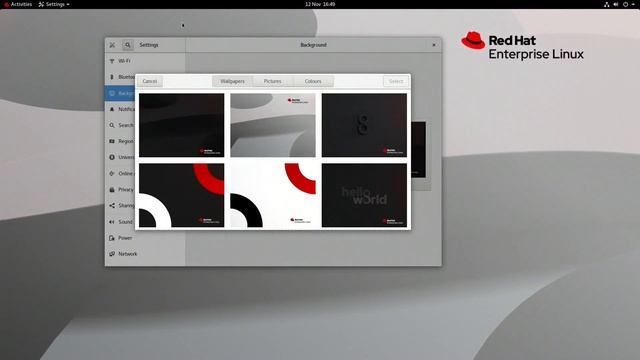The width and height of the screenshot is (640, 360).
Task: Click the Sharing icon in sidebar
Action: coord(112,205)
